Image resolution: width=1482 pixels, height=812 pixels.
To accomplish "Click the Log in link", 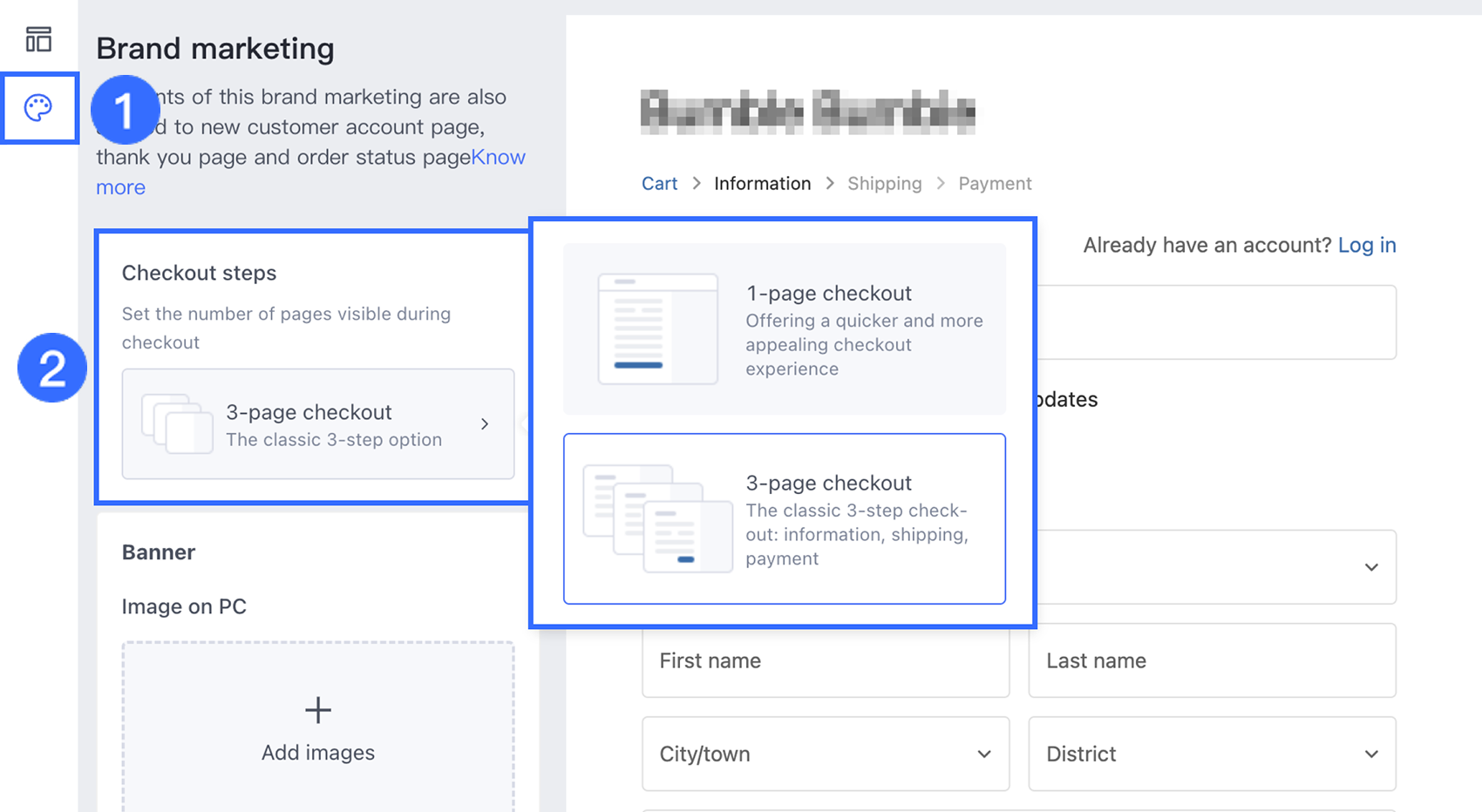I will [x=1366, y=246].
